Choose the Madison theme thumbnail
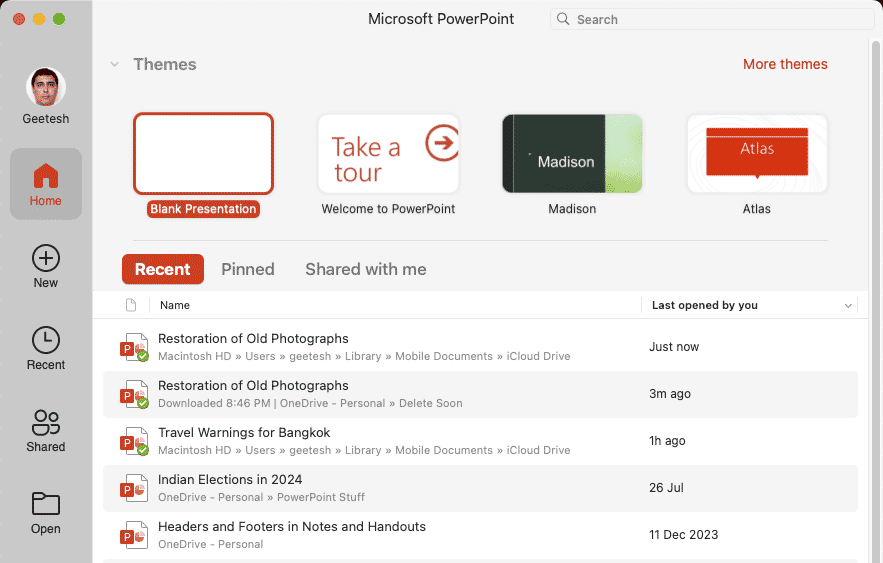 click(x=572, y=154)
